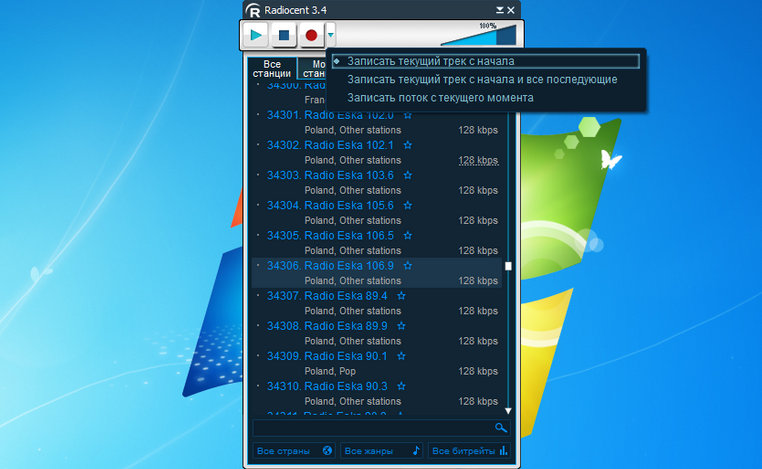Mark Radio Eska 106.5 as favorite
762x469 pixels.
coord(408,236)
